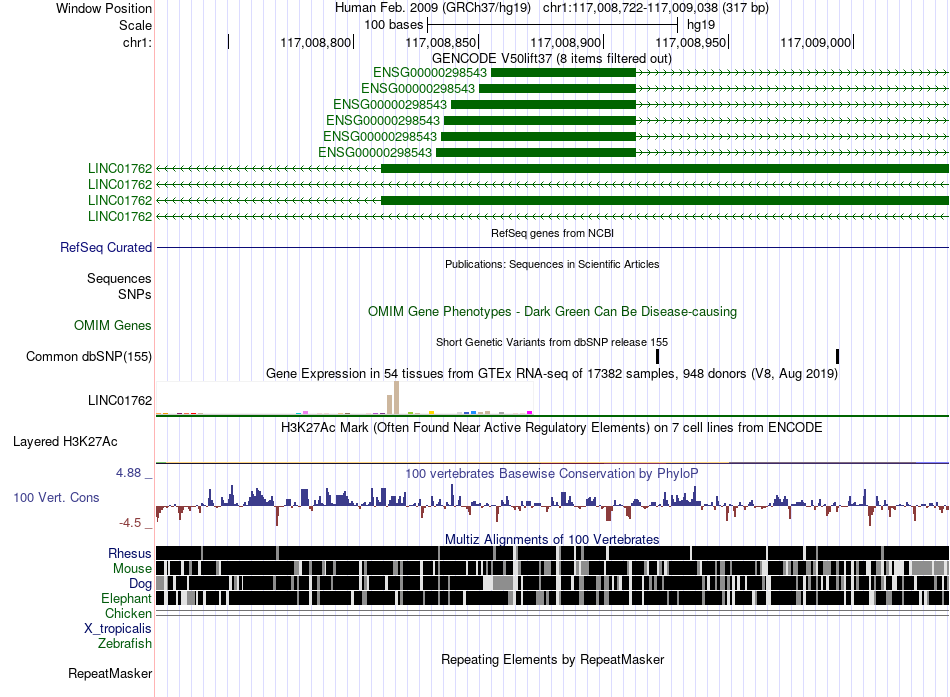Click the '100 Vert. Cons' track label
Image resolution: width=950 pixels, height=697 pixels.
pos(56,498)
